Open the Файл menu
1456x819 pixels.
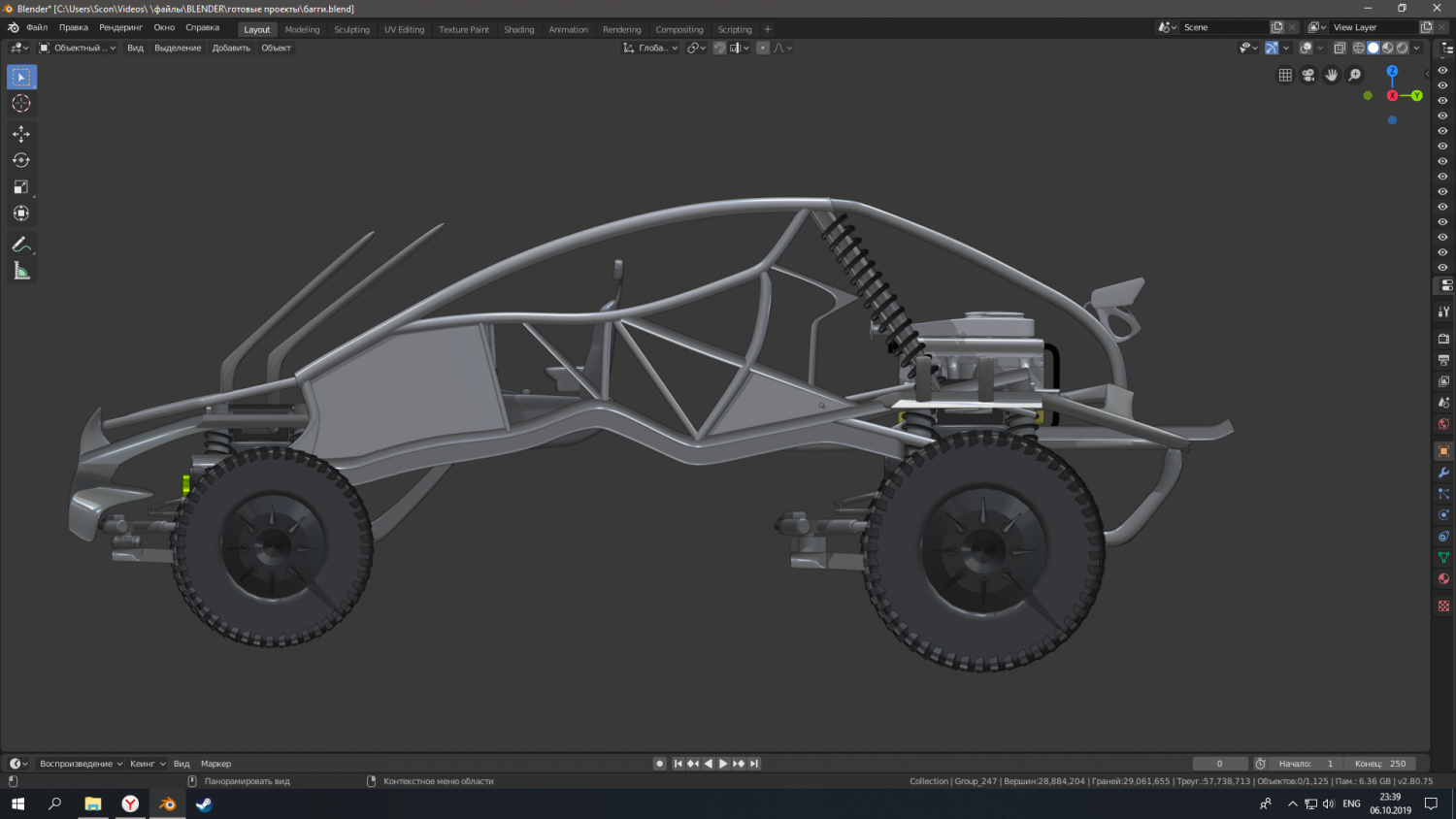[x=37, y=28]
